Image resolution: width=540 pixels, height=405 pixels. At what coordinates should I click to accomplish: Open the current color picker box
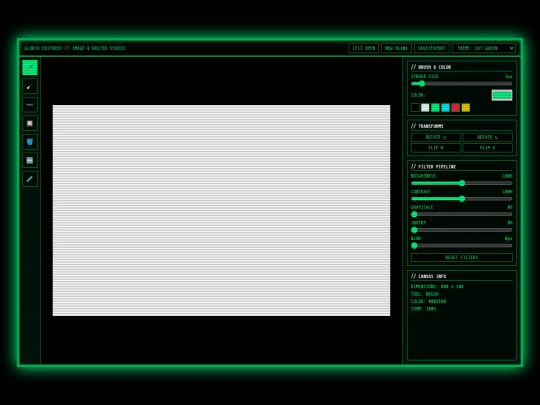[502, 95]
